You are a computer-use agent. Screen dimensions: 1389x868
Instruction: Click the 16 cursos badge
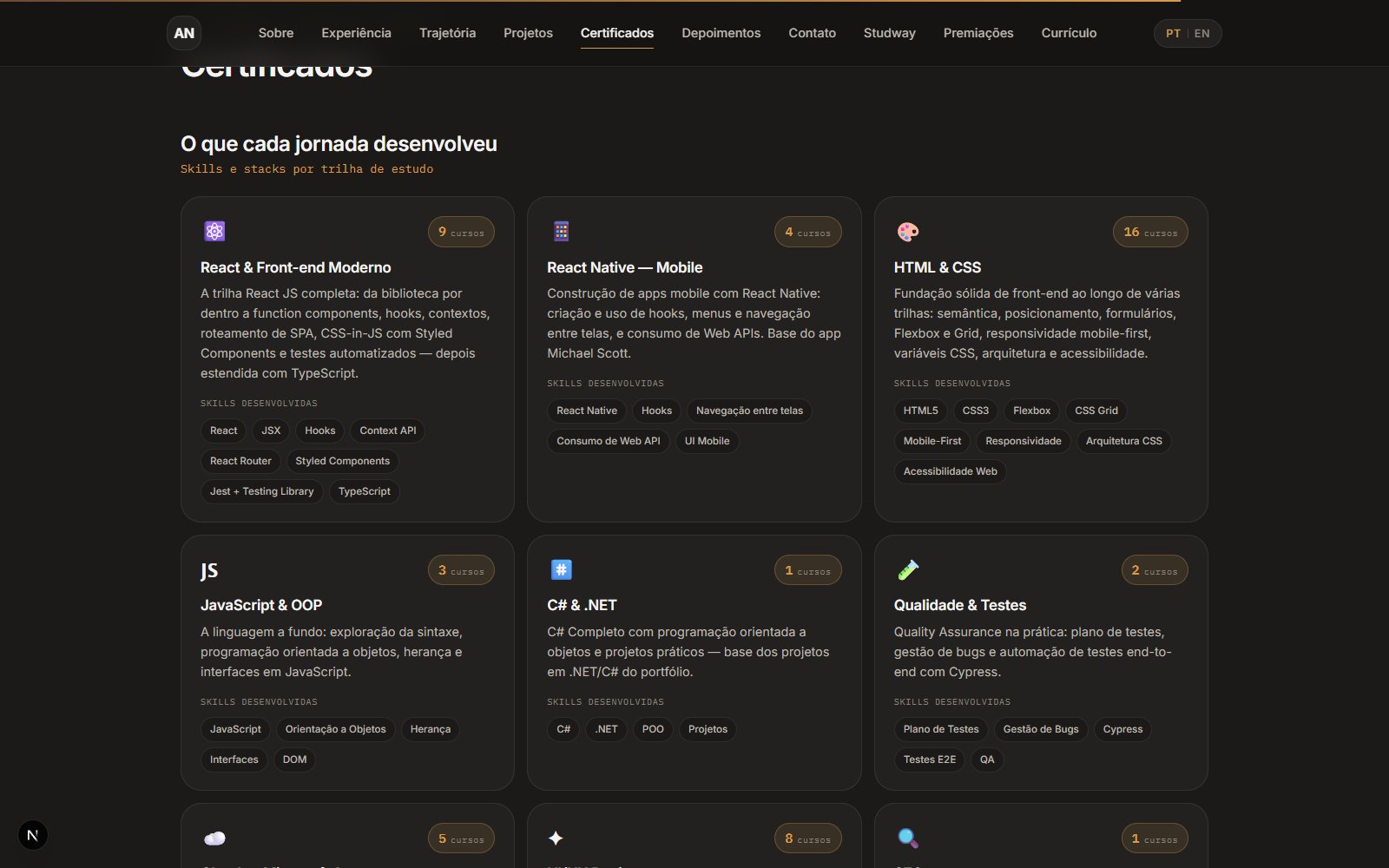pos(1150,232)
